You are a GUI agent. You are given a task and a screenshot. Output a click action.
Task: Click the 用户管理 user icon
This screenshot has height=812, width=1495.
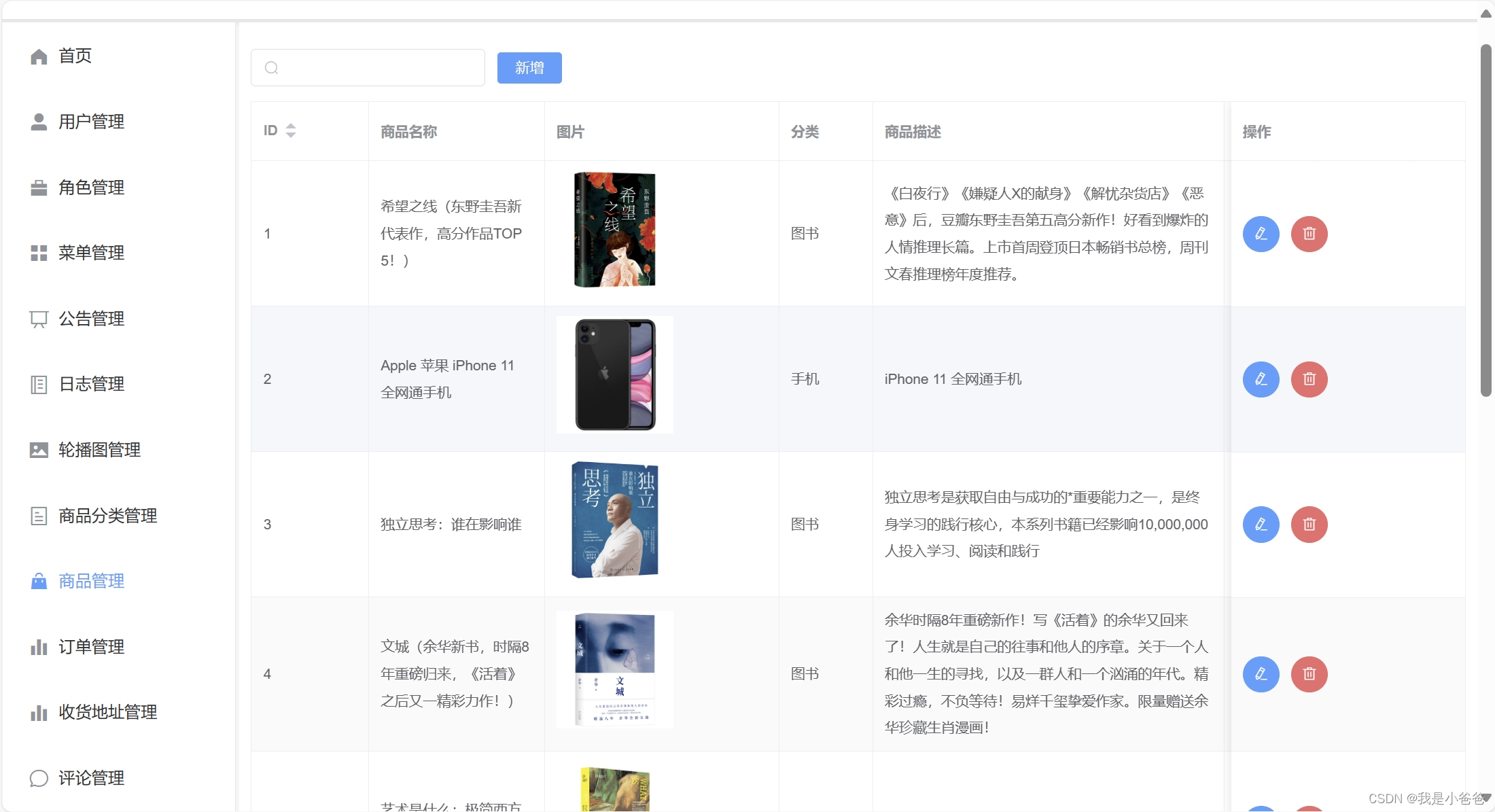pos(39,122)
